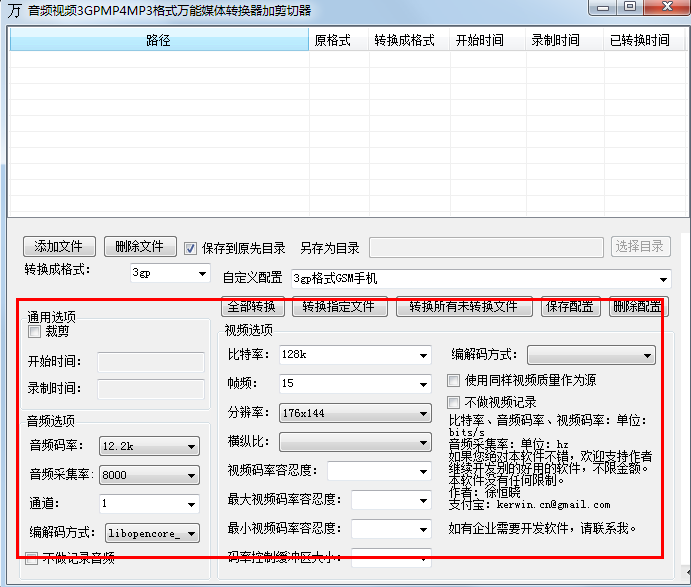Click the 作者: 徐恒晓 text
Screen dimensions: 691x587
484,492
